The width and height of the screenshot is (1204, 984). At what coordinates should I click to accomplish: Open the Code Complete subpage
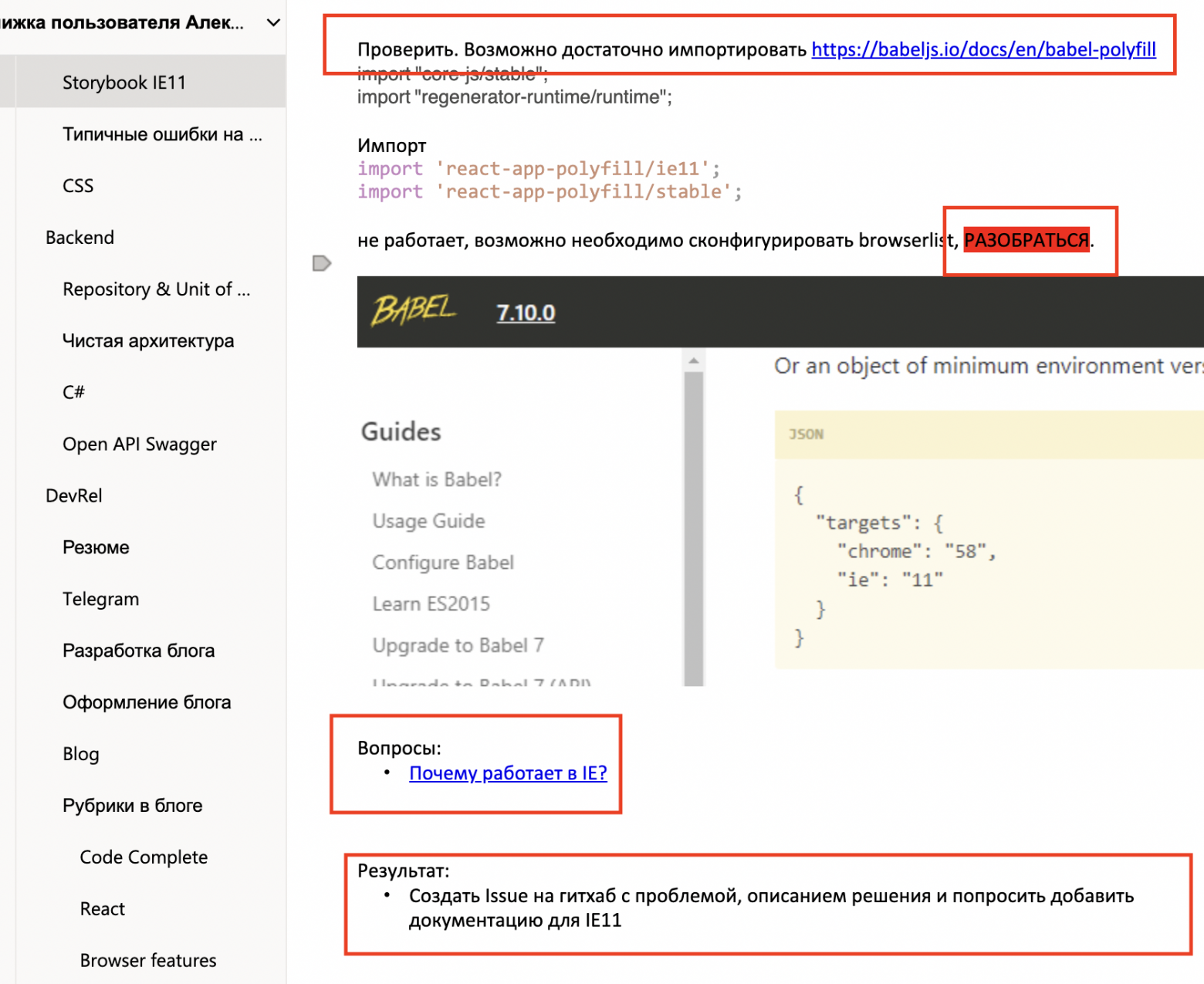click(143, 858)
